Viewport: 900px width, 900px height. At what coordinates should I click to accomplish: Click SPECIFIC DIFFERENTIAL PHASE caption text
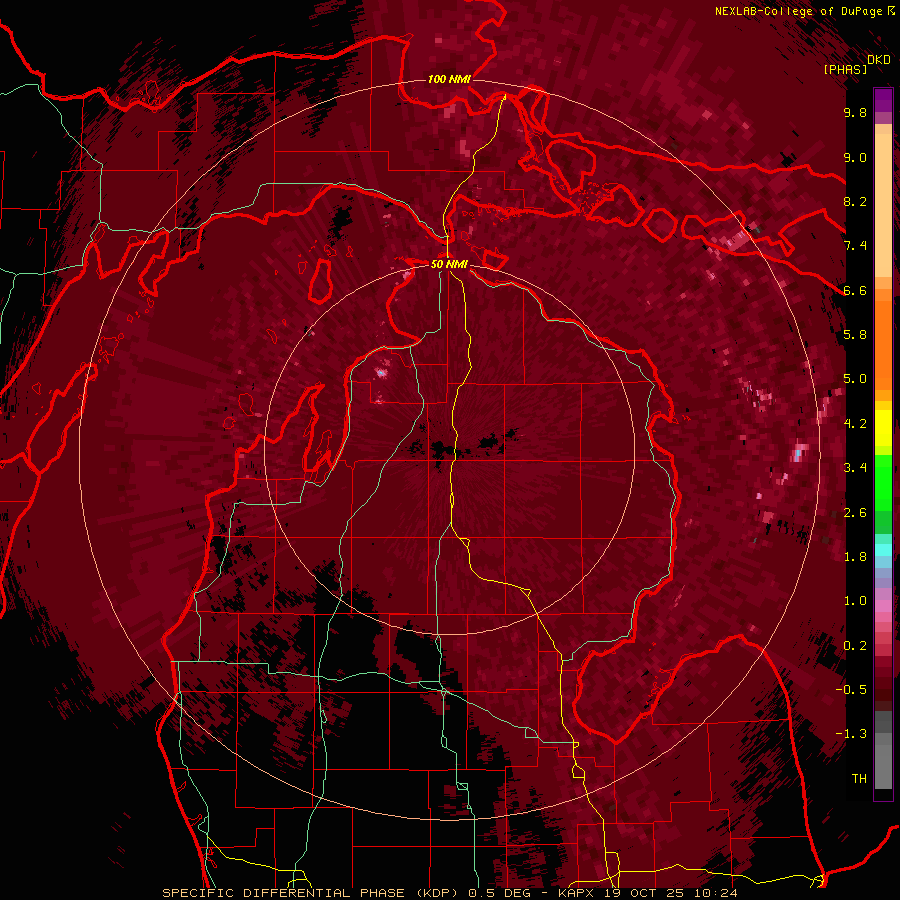coord(285,893)
